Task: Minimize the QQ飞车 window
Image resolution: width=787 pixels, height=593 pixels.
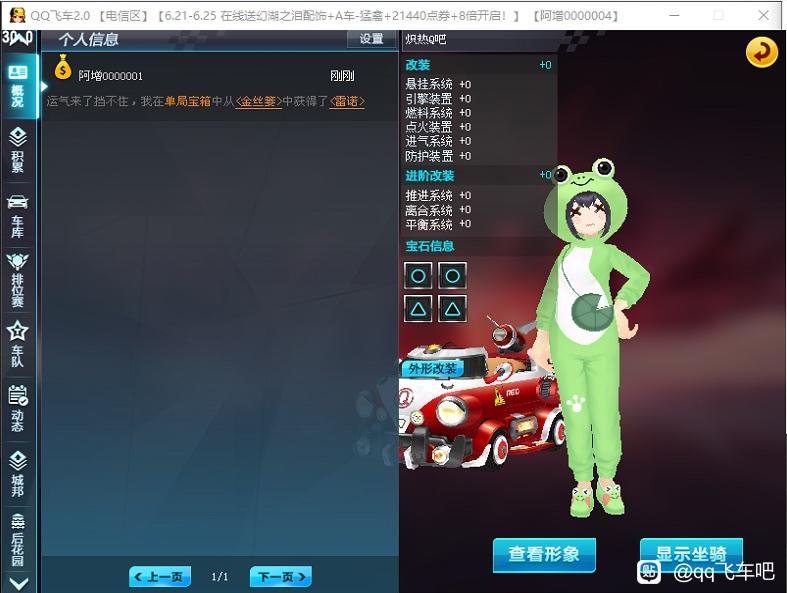Action: (674, 16)
